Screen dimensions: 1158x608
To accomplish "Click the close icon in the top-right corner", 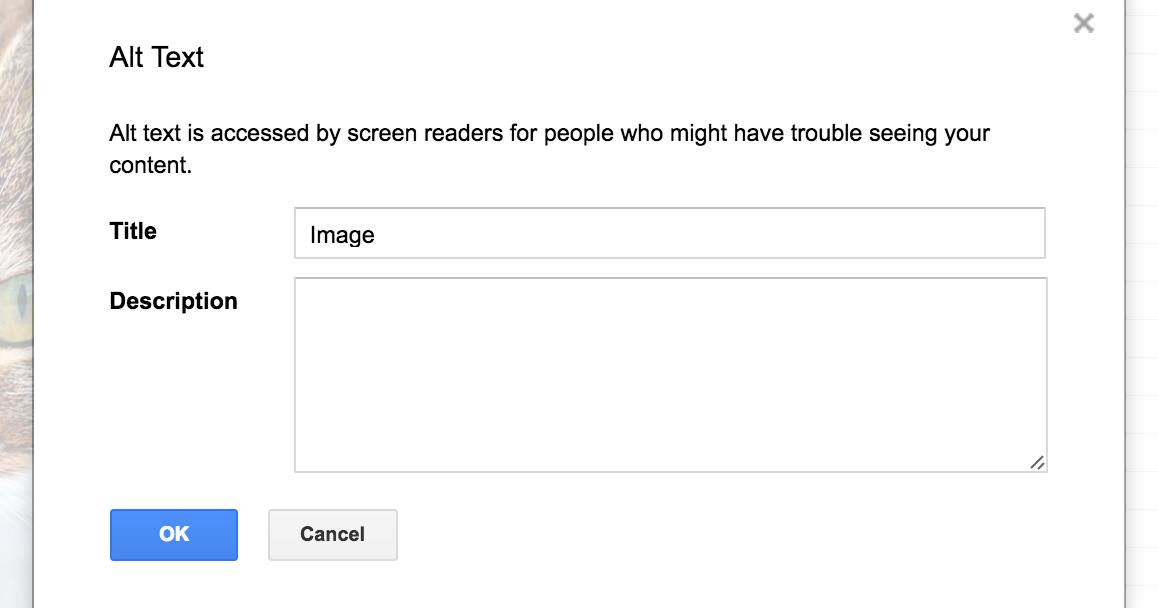I will [x=1083, y=22].
